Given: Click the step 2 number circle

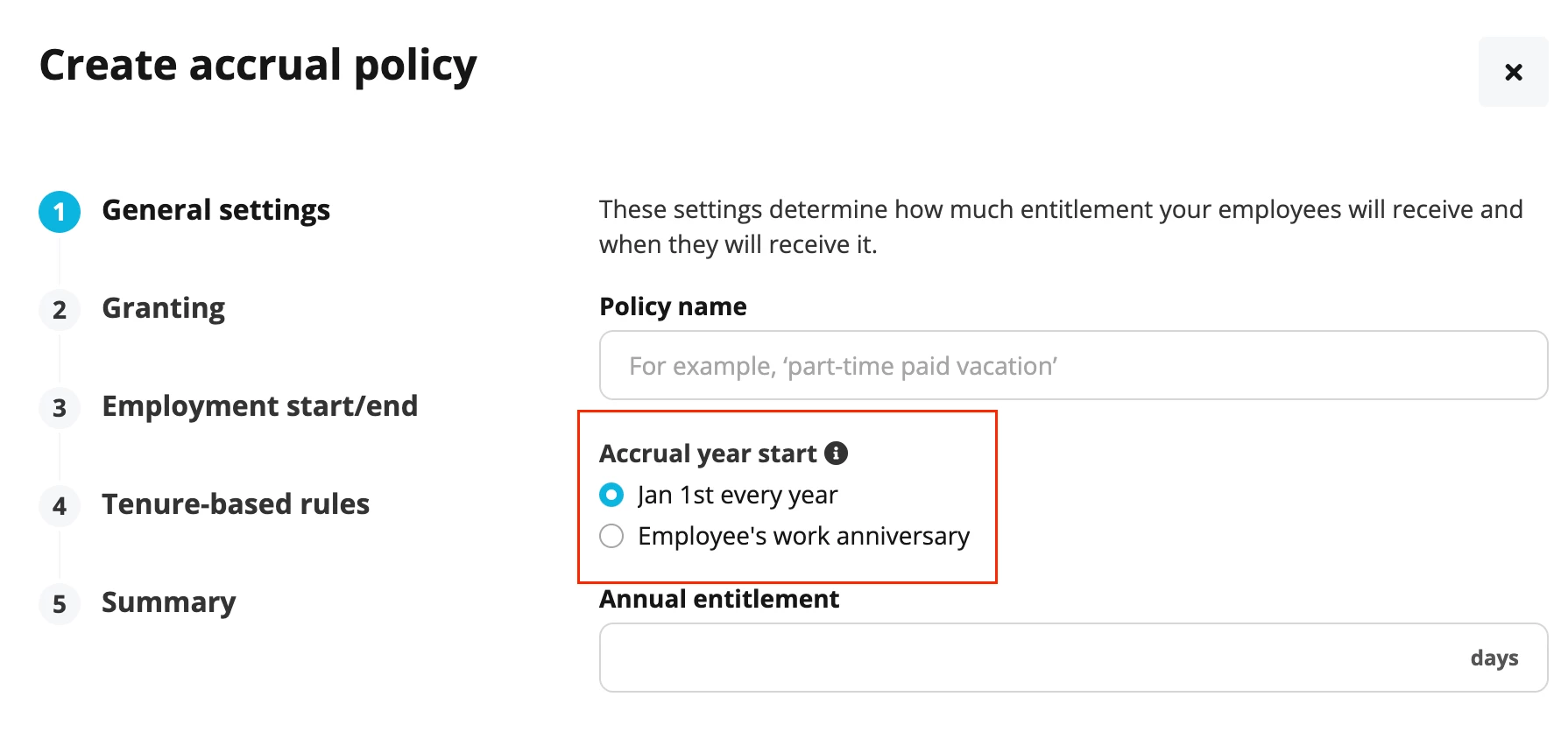Looking at the screenshot, I should coord(60,310).
